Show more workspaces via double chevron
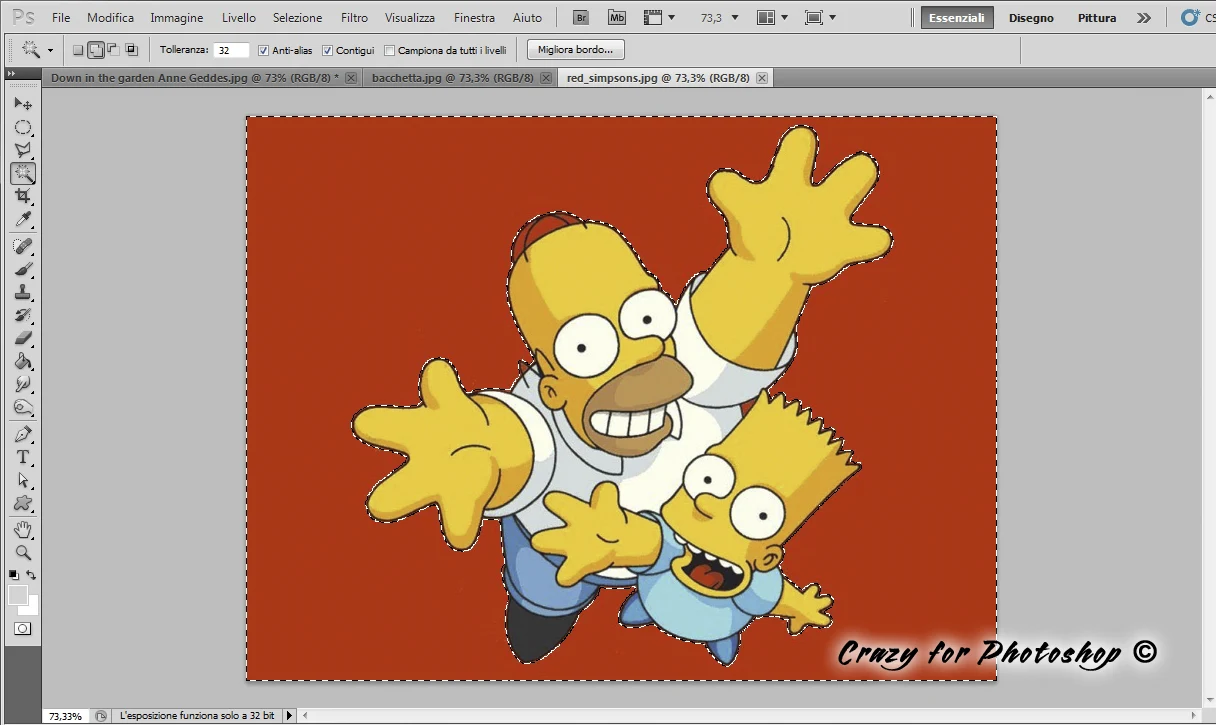This screenshot has width=1216, height=725. [1144, 17]
